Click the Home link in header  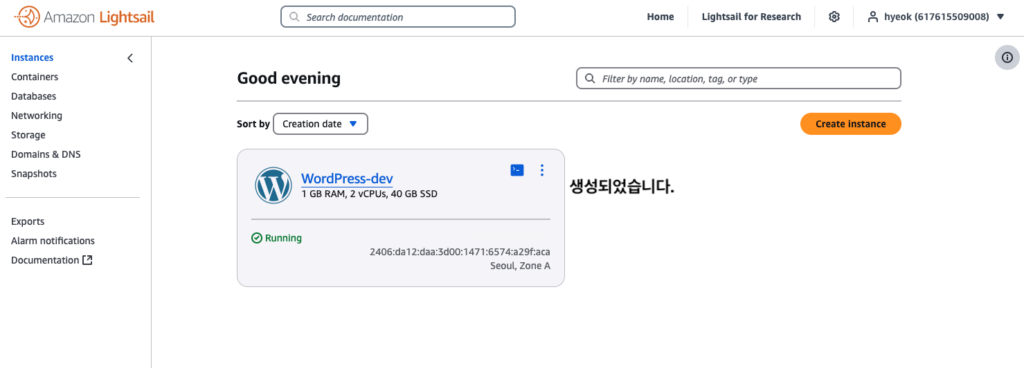click(x=660, y=17)
